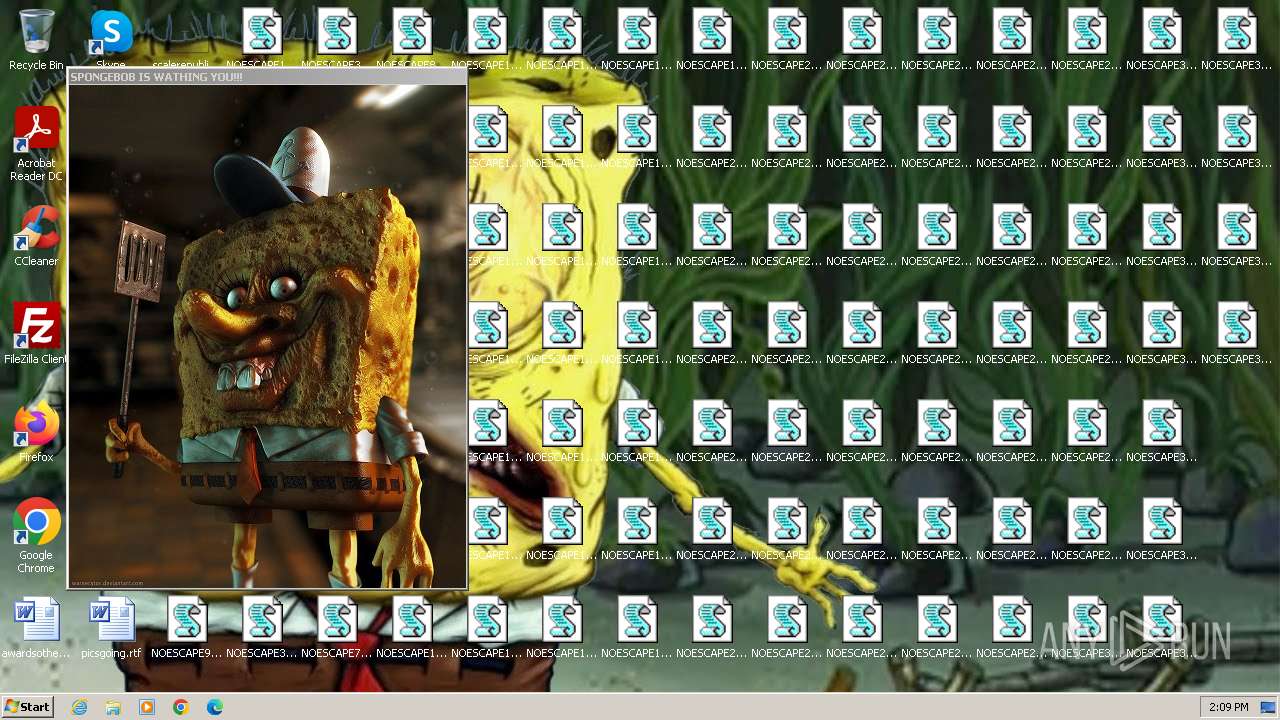Select the picsgoing.rtf document icon

tap(111, 628)
